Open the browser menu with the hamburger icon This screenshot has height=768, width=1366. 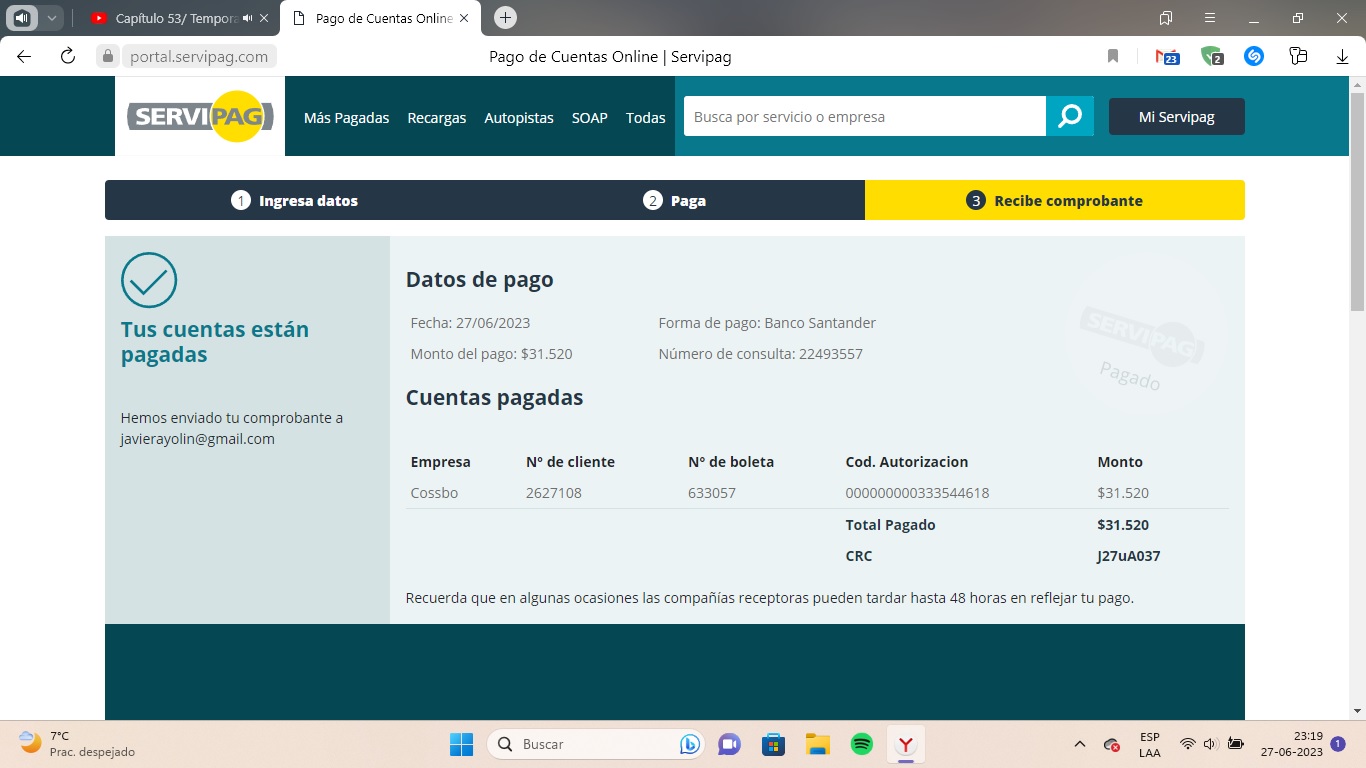point(1209,17)
